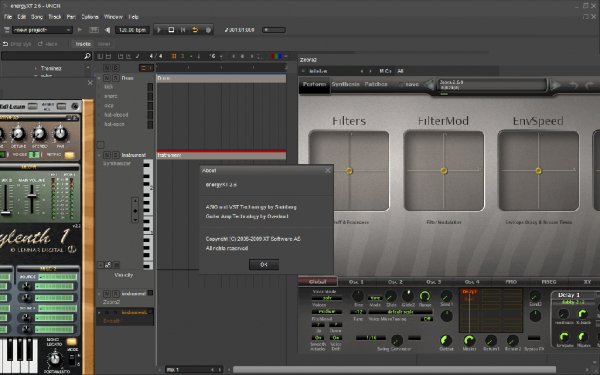Open the default scale microtuning dropdown
This screenshot has width=600, height=375.
[x=400, y=312]
